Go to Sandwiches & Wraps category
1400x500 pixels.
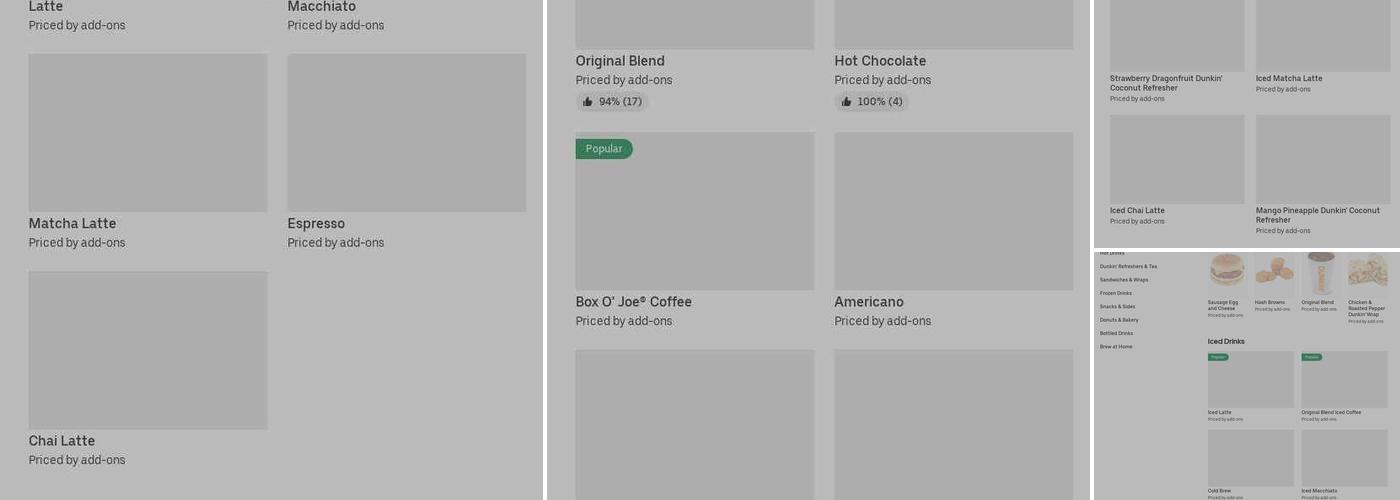click(1124, 280)
